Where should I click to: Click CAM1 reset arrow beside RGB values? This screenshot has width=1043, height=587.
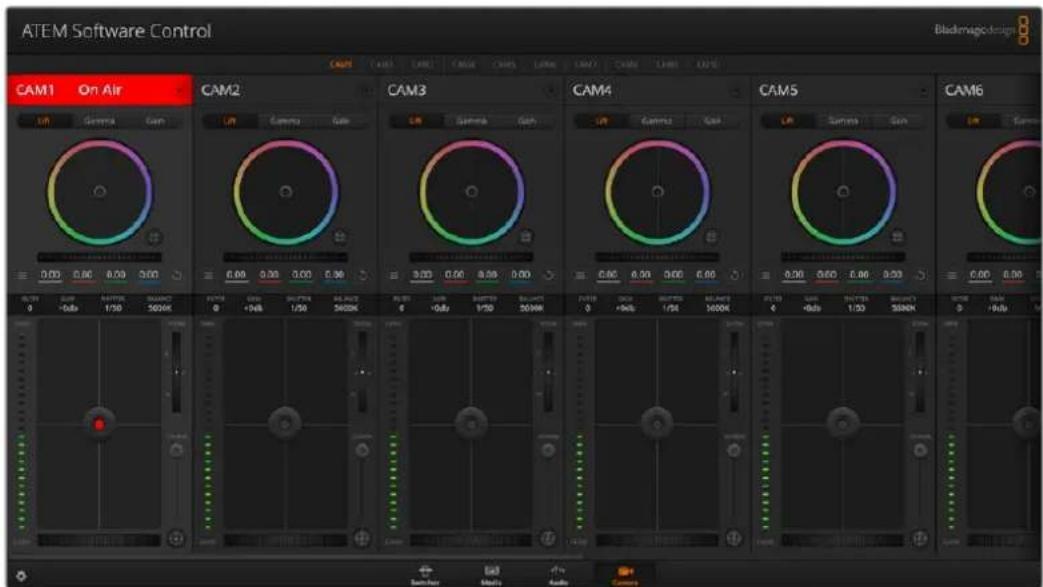tap(177, 275)
